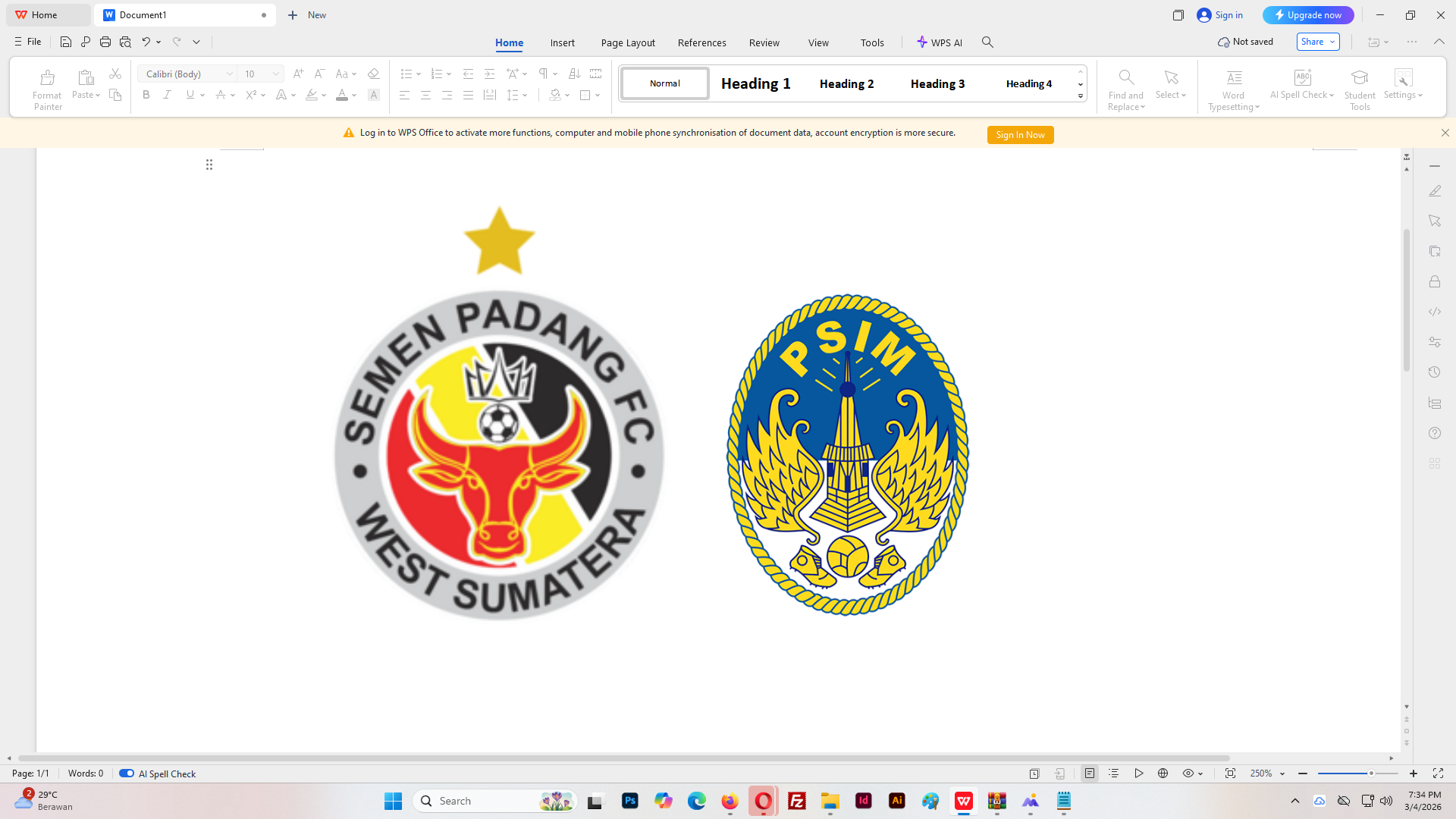Open the Share dropdown arrow
1456x819 pixels.
1332,42
